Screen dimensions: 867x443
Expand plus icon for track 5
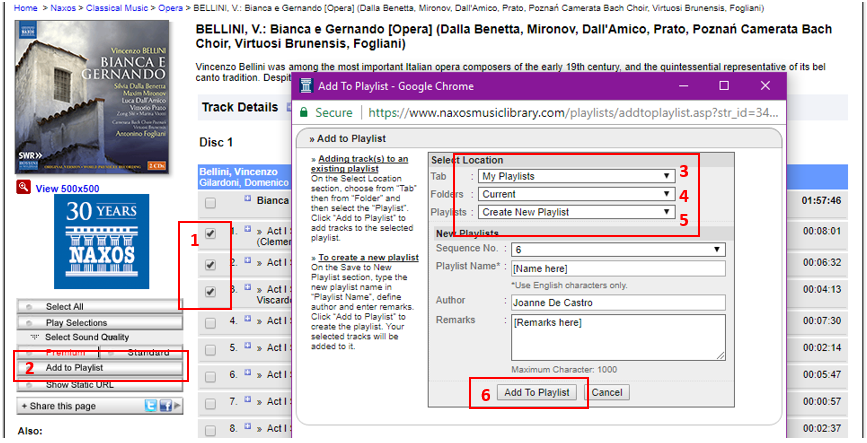[248, 346]
